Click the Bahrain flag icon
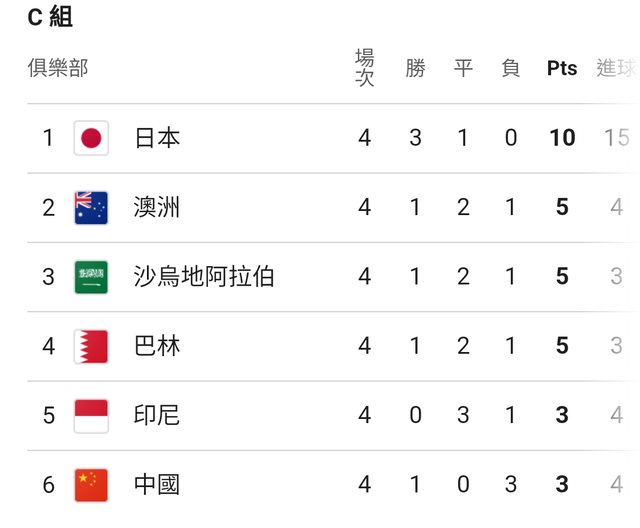Image resolution: width=640 pixels, height=528 pixels. [91, 346]
